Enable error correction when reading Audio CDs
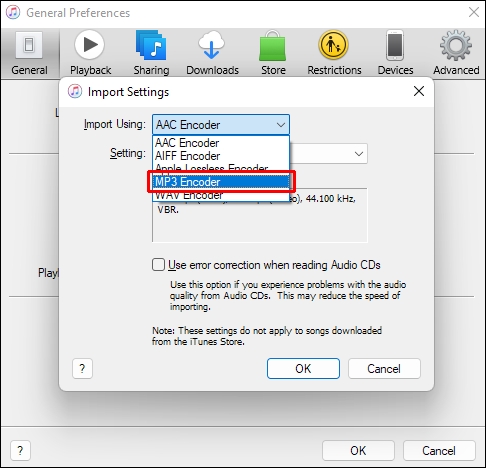The height and width of the screenshot is (468, 486). [x=158, y=265]
